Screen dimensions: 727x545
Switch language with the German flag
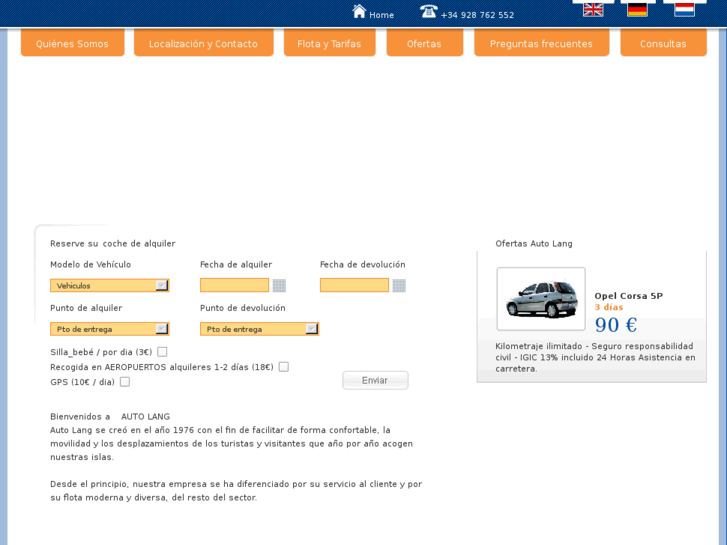click(638, 10)
